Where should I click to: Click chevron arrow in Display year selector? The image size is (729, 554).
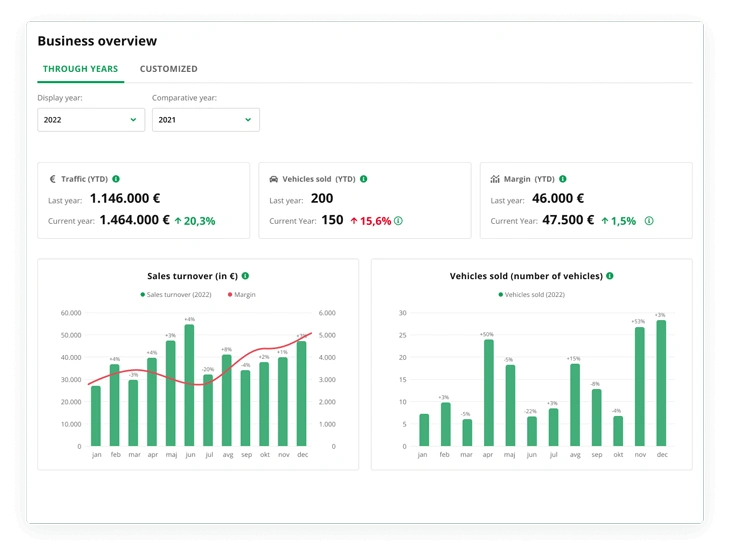(133, 120)
